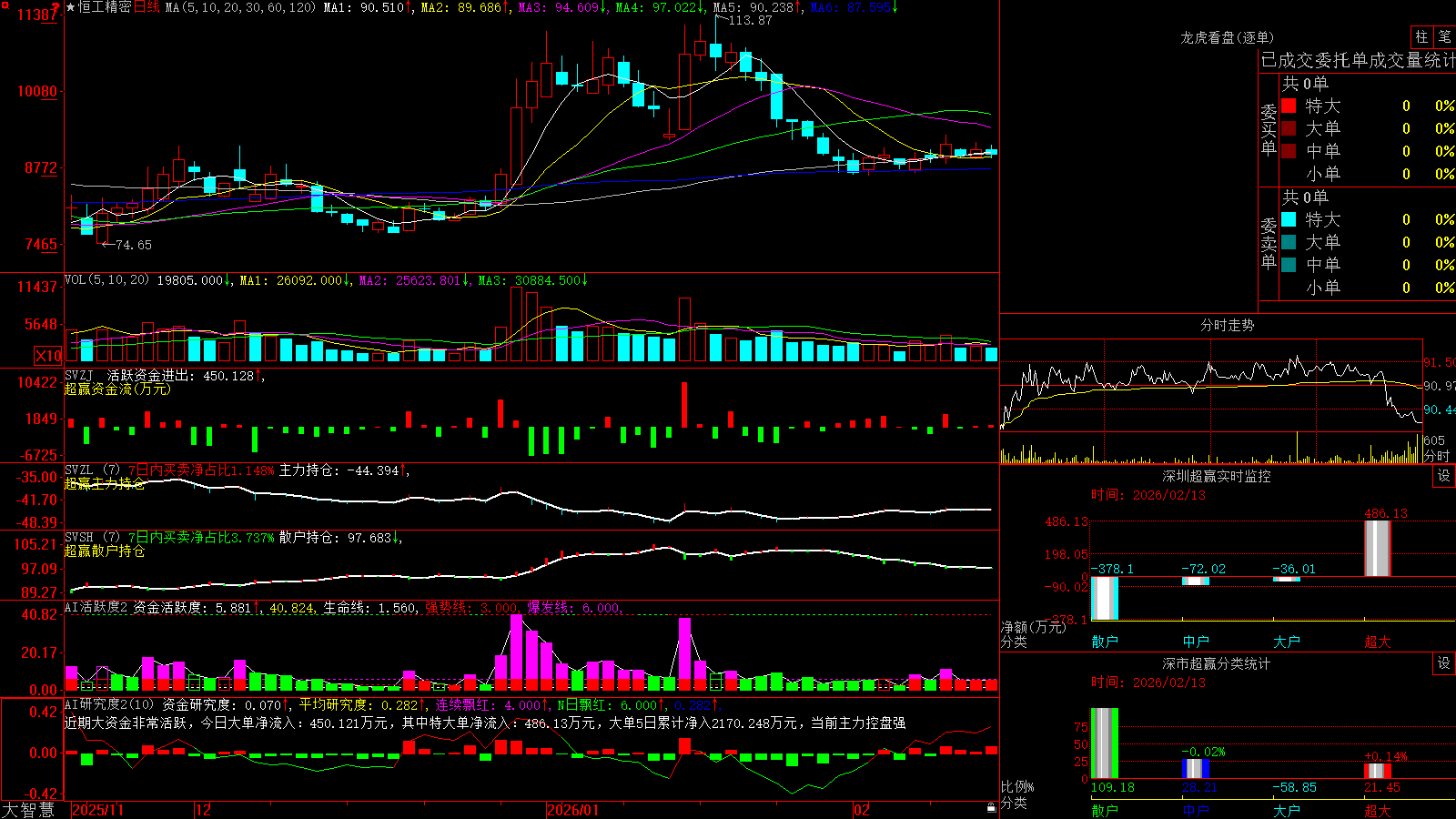This screenshot has height=819, width=1456.
Task: Open 设 settings for 深圳超赢实时监控
Action: point(1444,476)
